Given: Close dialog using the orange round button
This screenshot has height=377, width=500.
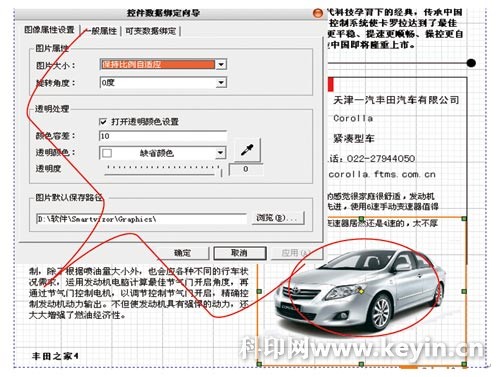Looking at the screenshot, I should pyautogui.click(x=318, y=13).
